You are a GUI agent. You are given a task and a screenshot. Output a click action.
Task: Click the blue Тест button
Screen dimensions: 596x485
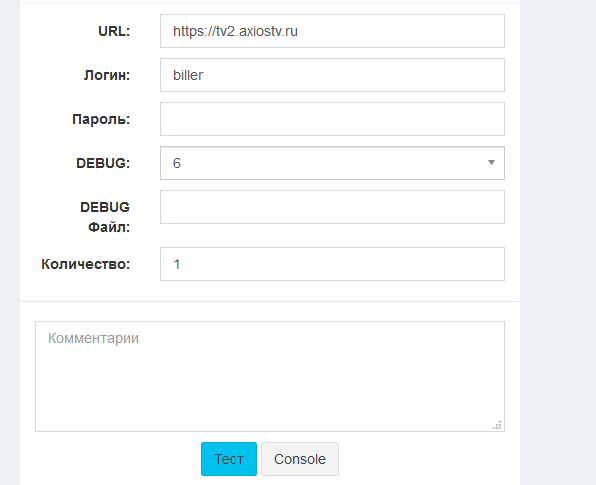[x=229, y=459]
